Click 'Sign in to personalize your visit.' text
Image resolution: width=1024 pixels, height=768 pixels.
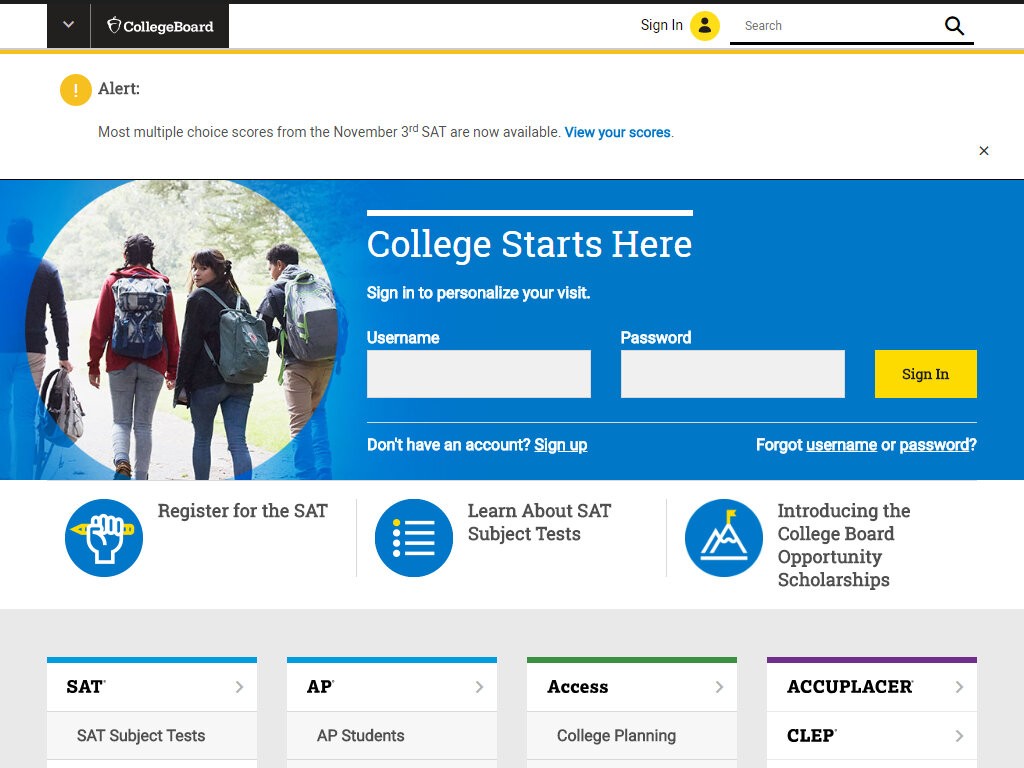click(478, 293)
